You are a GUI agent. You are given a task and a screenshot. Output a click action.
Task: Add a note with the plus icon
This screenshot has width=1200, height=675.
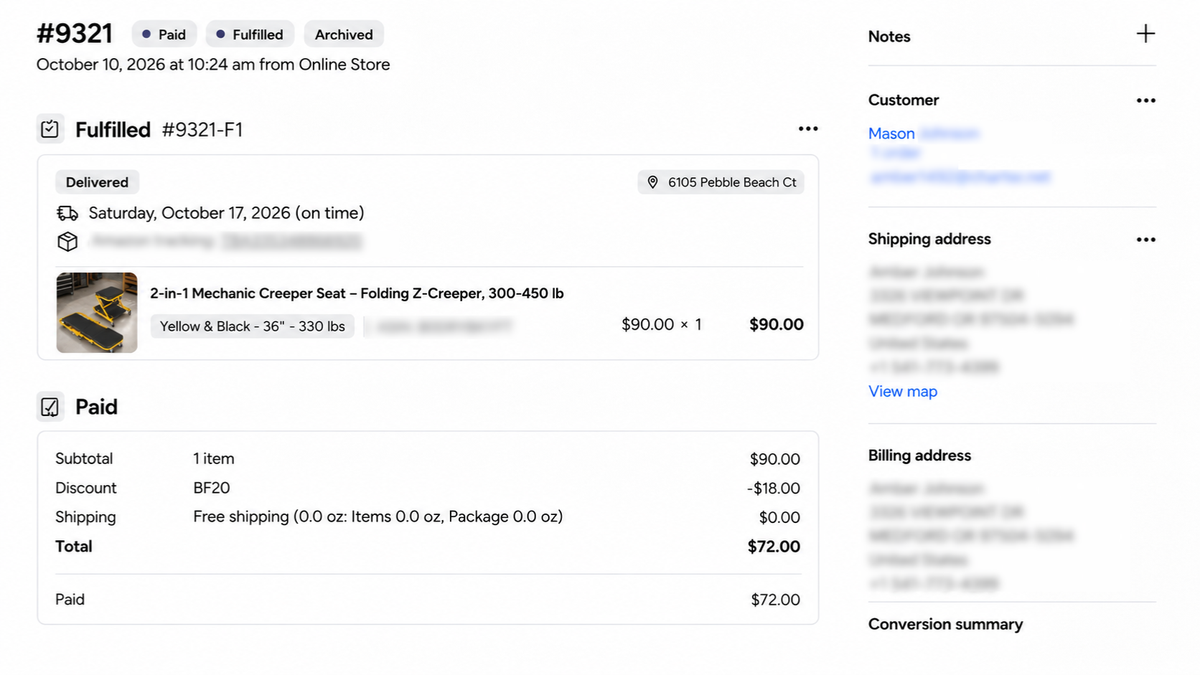tap(1146, 34)
